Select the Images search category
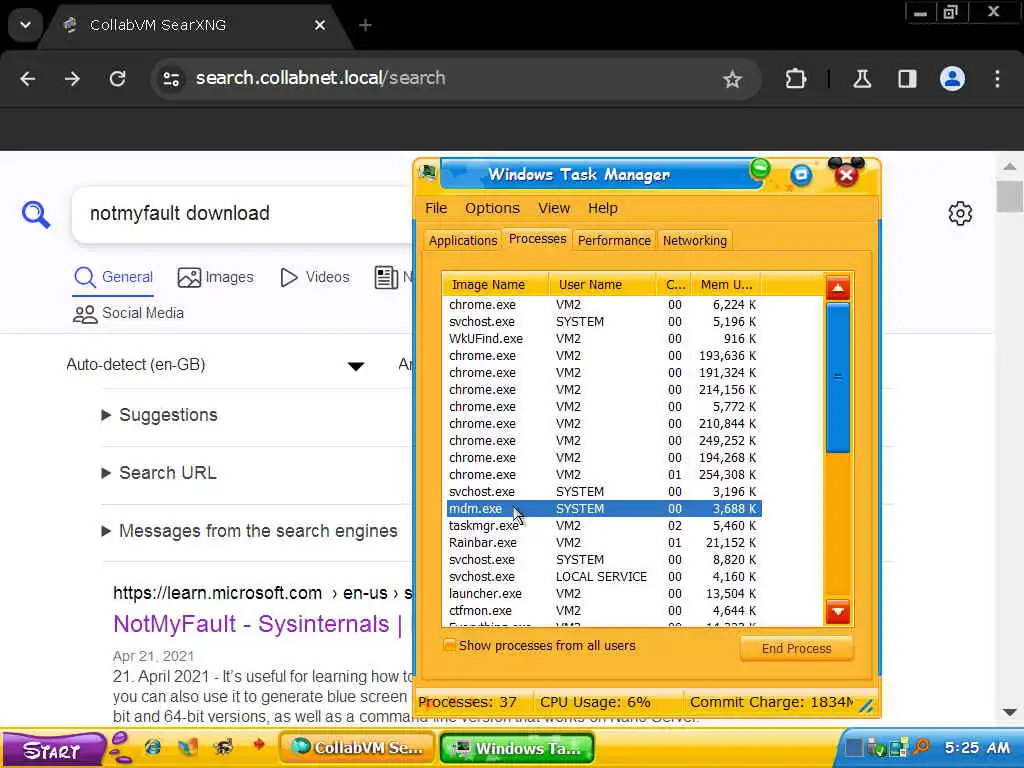1024x768 pixels. coord(216,278)
